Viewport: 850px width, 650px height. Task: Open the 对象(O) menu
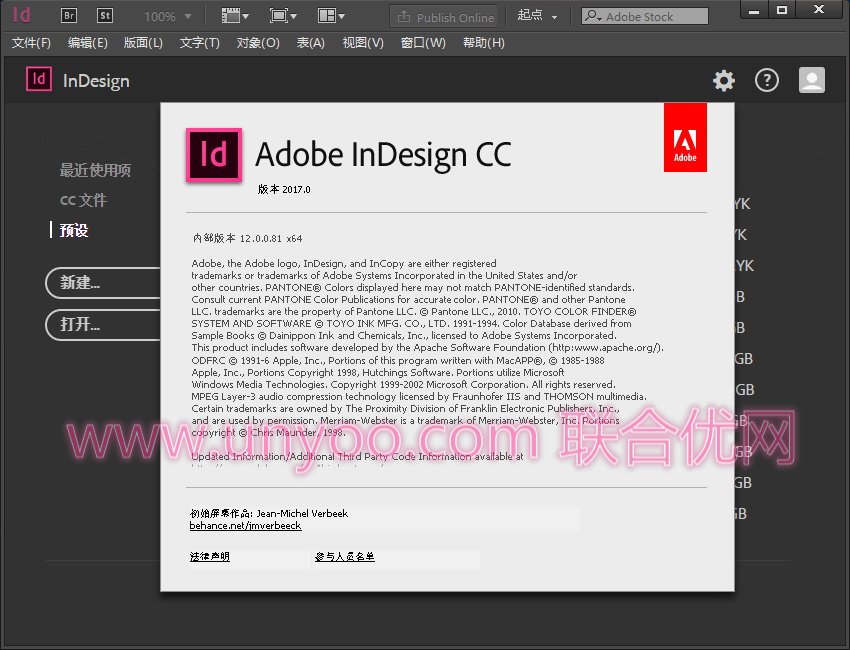[258, 43]
